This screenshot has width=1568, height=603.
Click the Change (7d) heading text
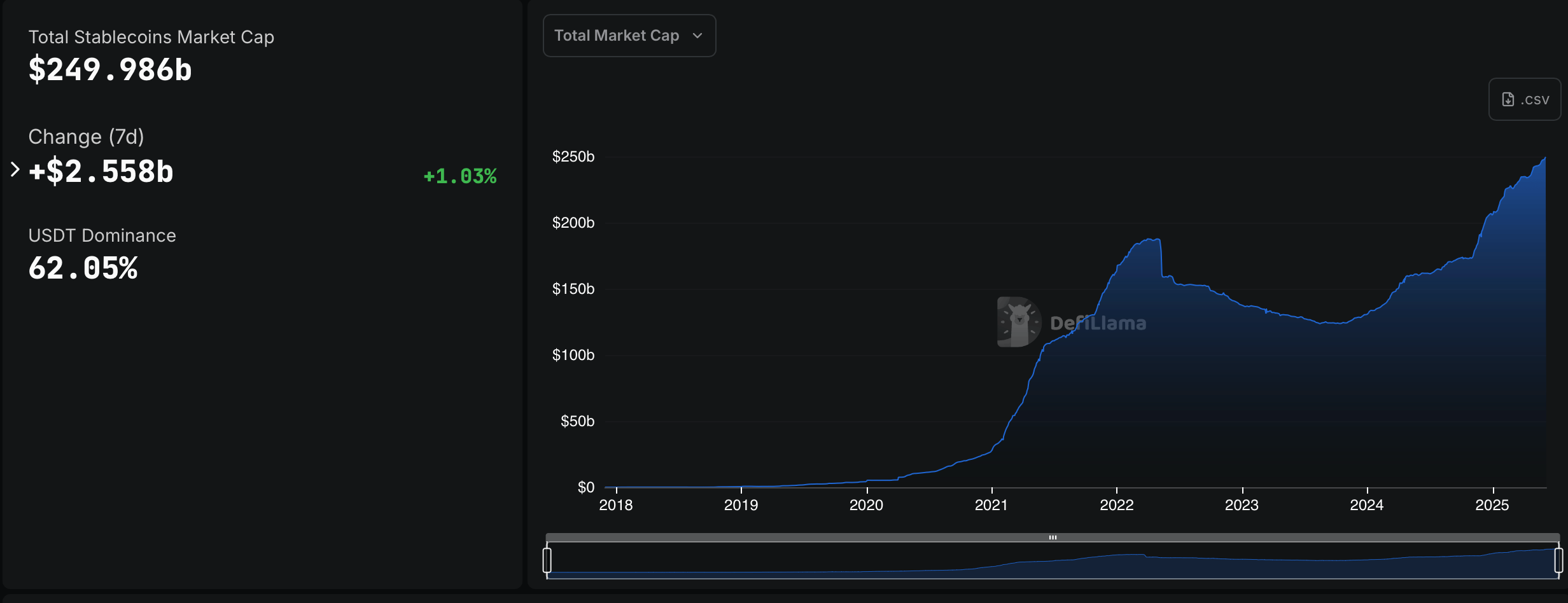coord(86,136)
